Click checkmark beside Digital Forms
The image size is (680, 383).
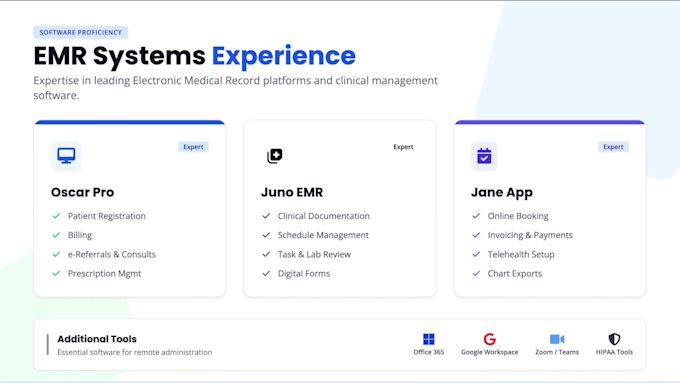coord(266,273)
